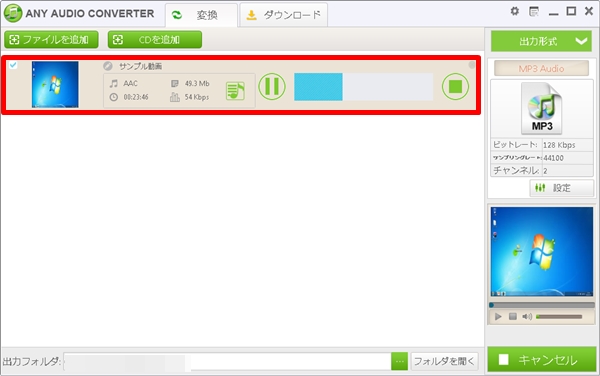This screenshot has width=600, height=376.
Task: Switch to the ダウンロード tab
Action: click(284, 15)
